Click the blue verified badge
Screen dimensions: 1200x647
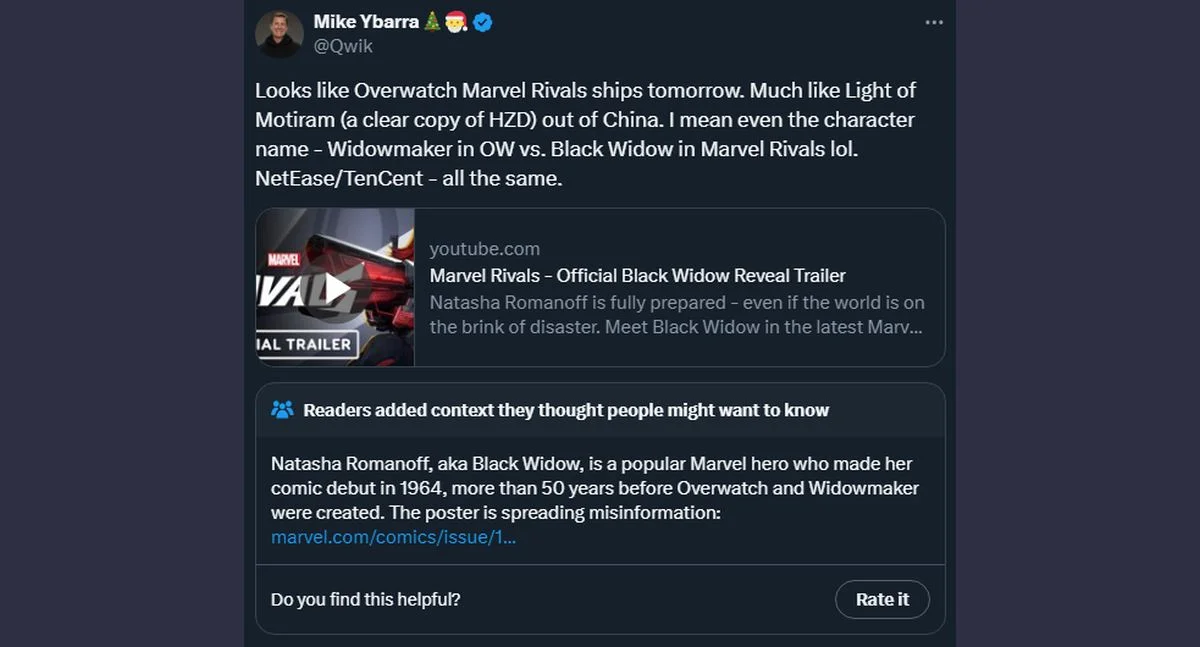coord(483,22)
